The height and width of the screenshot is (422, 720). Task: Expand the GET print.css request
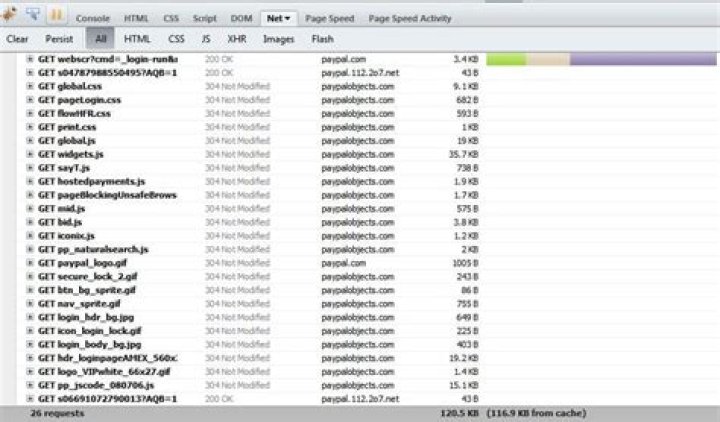click(x=30, y=127)
